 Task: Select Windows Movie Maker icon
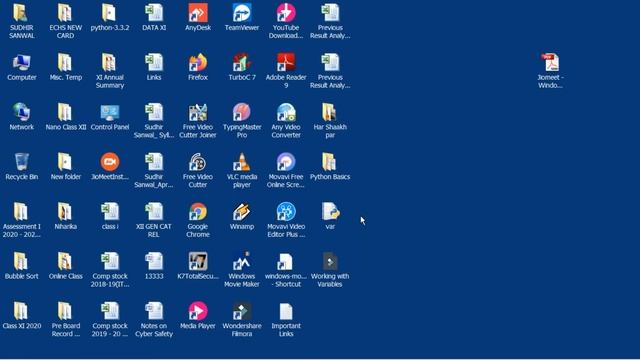pos(242,262)
